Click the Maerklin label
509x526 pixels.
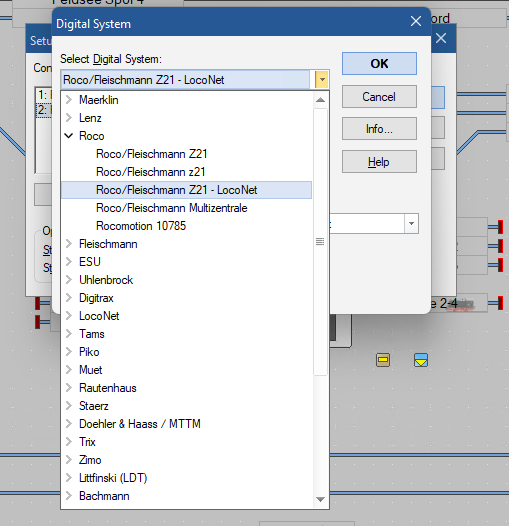[x=99, y=100]
